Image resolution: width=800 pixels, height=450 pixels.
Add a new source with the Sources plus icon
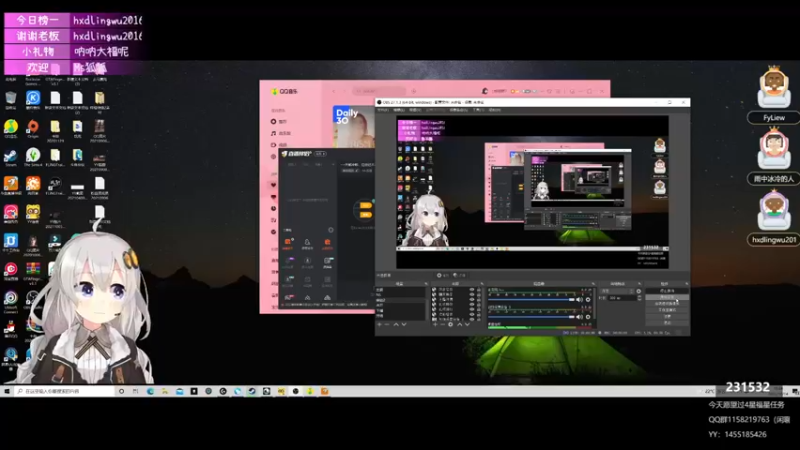435,324
